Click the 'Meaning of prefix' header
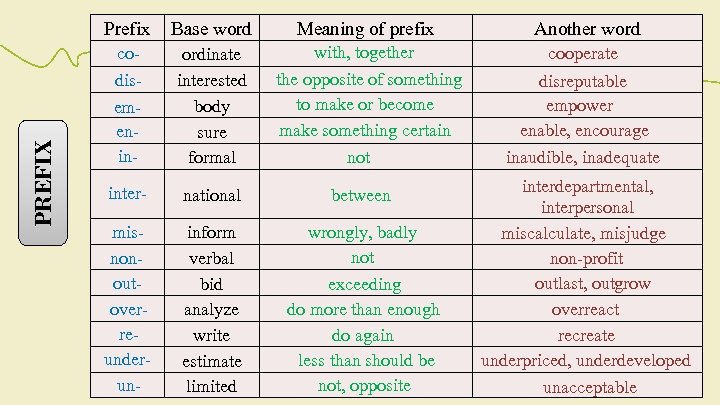This screenshot has height=405, width=720. (365, 29)
